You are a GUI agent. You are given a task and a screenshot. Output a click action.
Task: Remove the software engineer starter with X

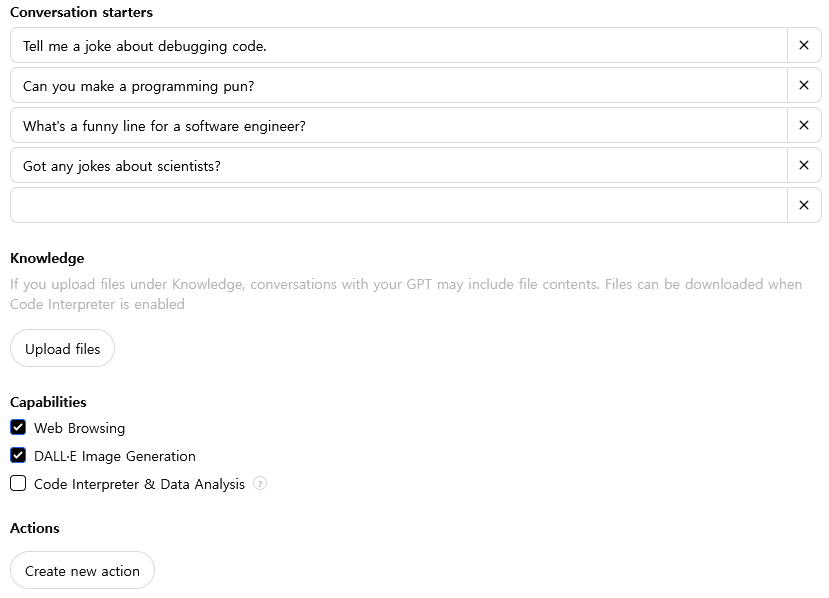pos(804,125)
